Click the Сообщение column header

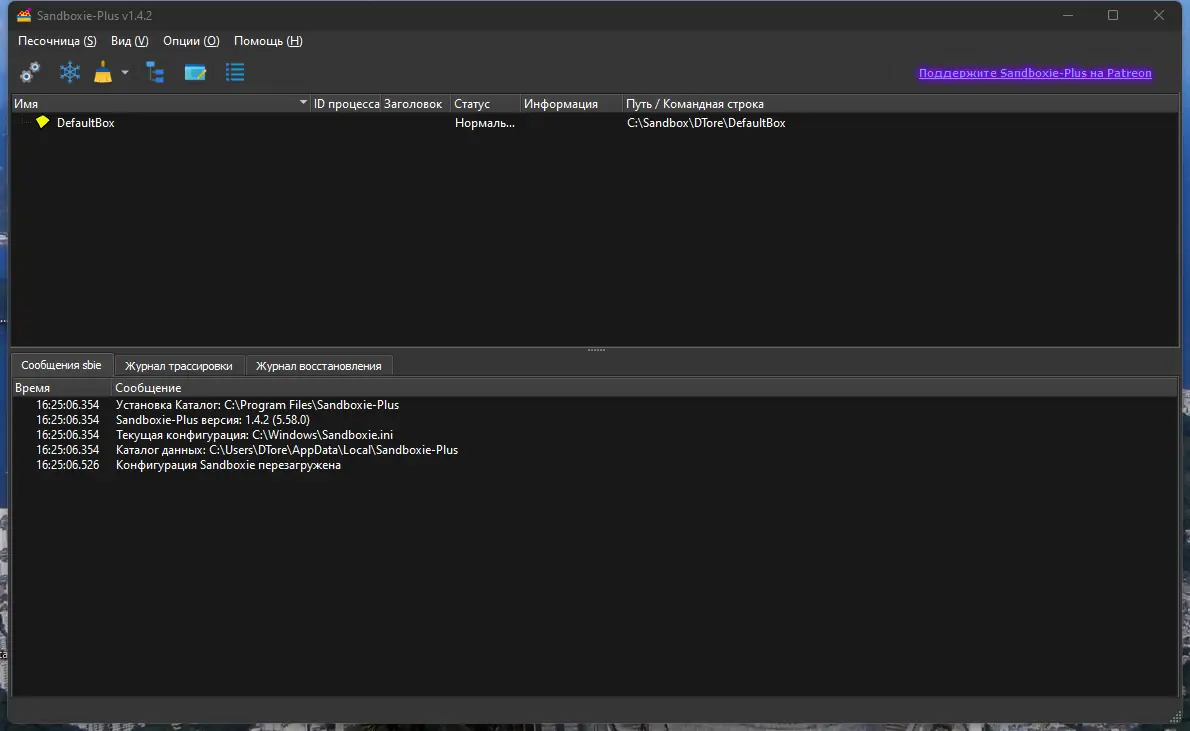coord(644,387)
